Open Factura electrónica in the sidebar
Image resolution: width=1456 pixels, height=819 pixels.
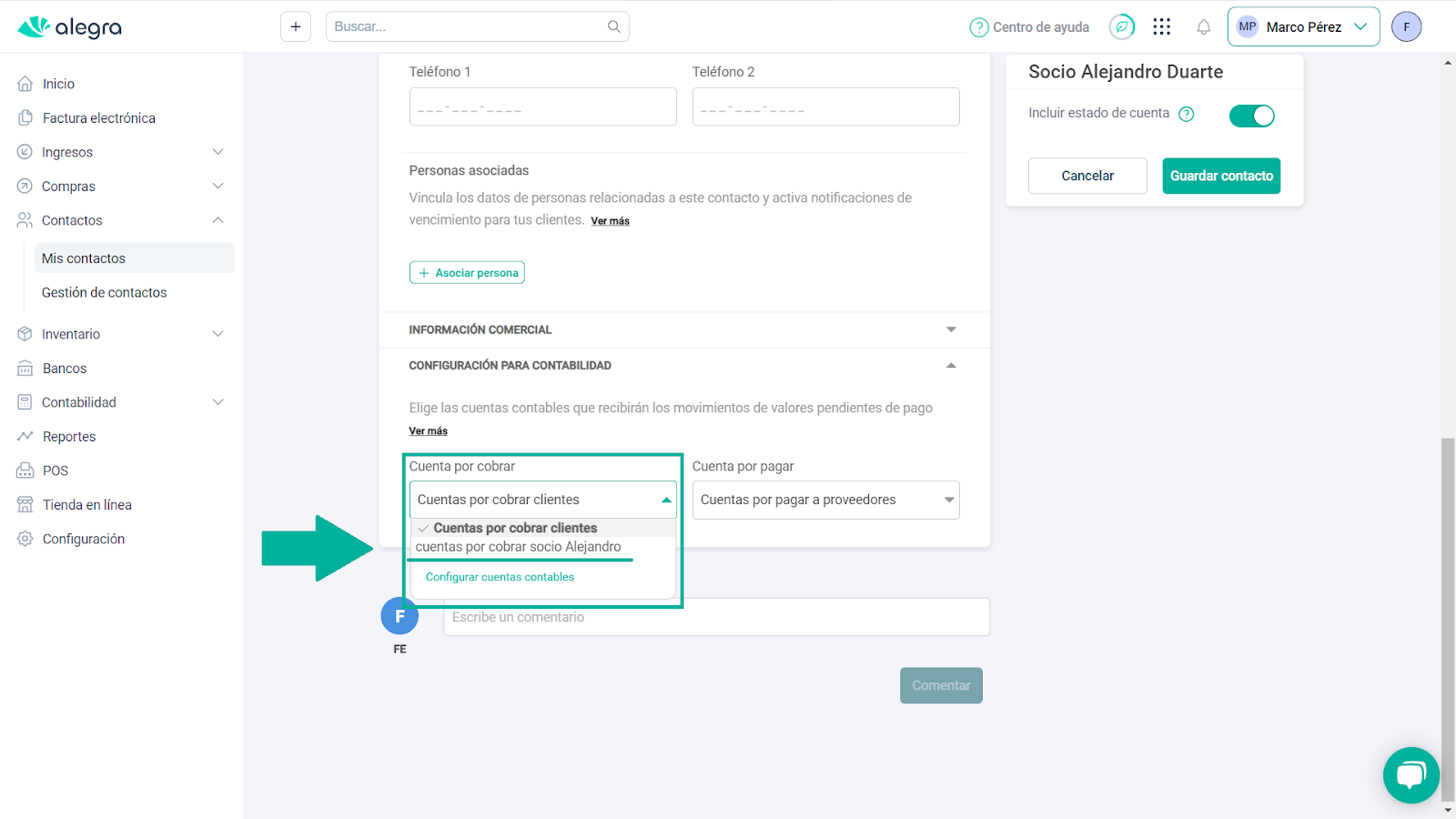(x=99, y=118)
